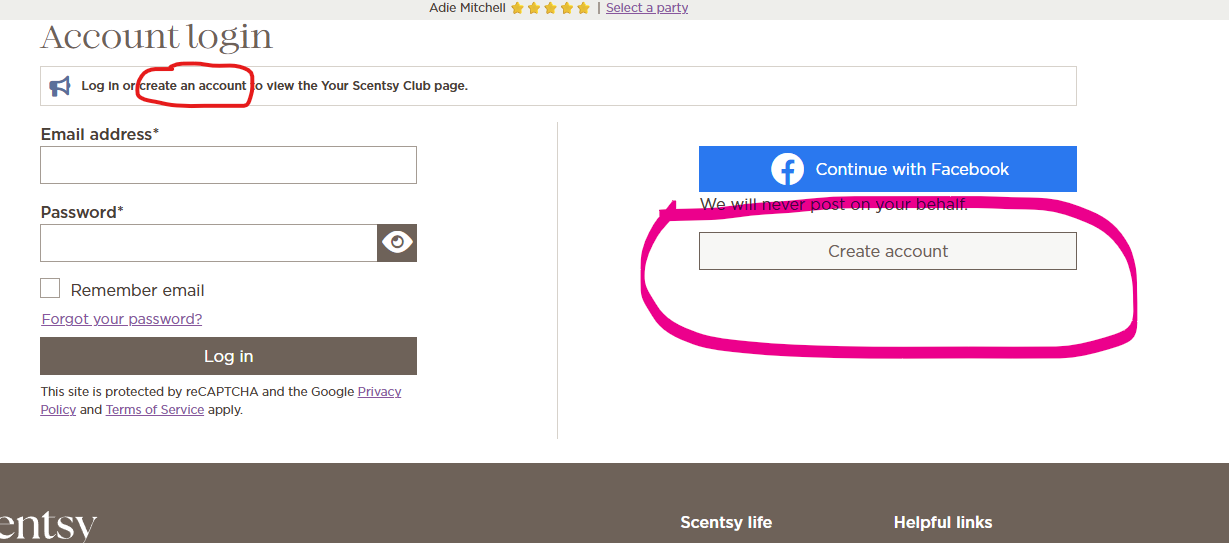Click the Create account button
Viewport: 1229px width, 543px height.
click(888, 251)
